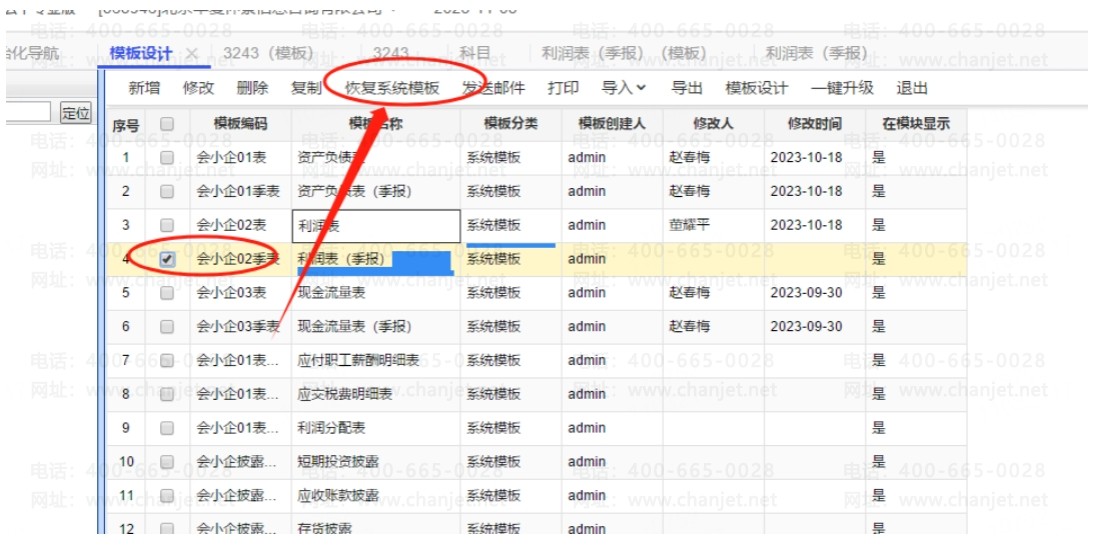Switch to the 3243（模板） tab
Viewport: 1102px width, 545px height.
pos(268,54)
